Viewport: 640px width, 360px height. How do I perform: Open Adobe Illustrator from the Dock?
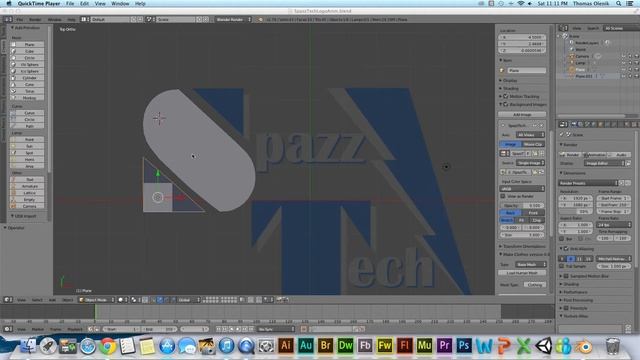(286, 345)
